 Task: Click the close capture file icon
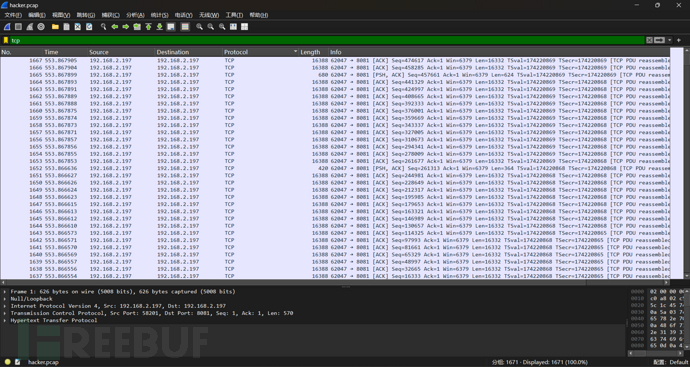tap(77, 27)
